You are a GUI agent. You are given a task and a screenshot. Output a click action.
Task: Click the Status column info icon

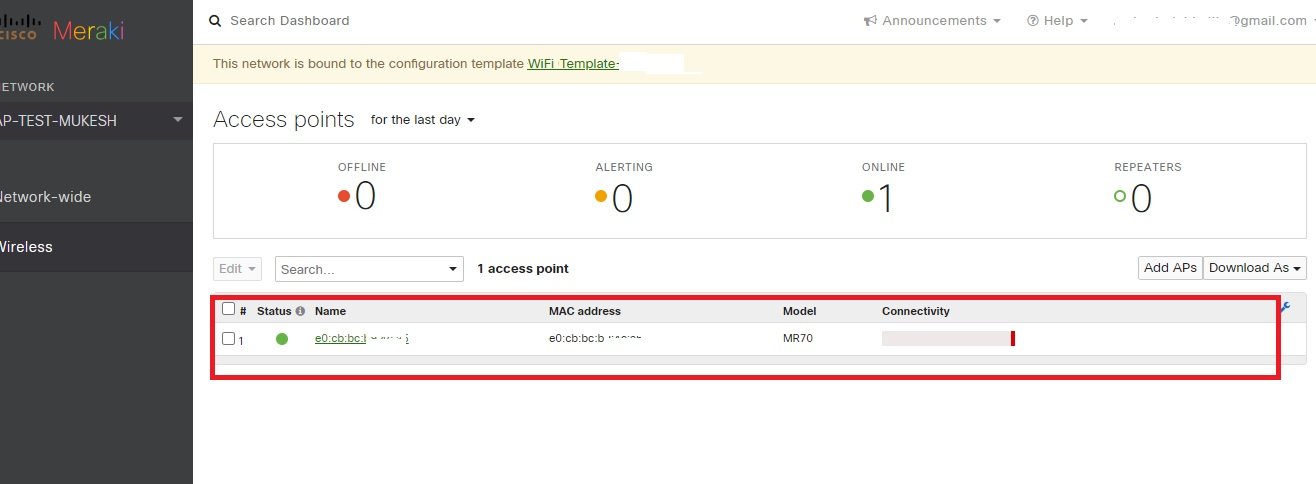(x=300, y=312)
